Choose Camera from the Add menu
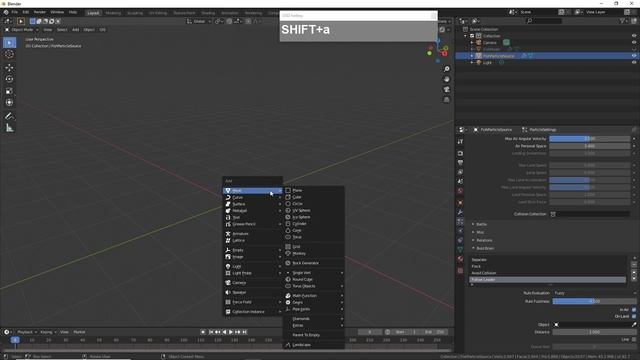Image resolution: width=640 pixels, height=360 pixels. (x=253, y=282)
